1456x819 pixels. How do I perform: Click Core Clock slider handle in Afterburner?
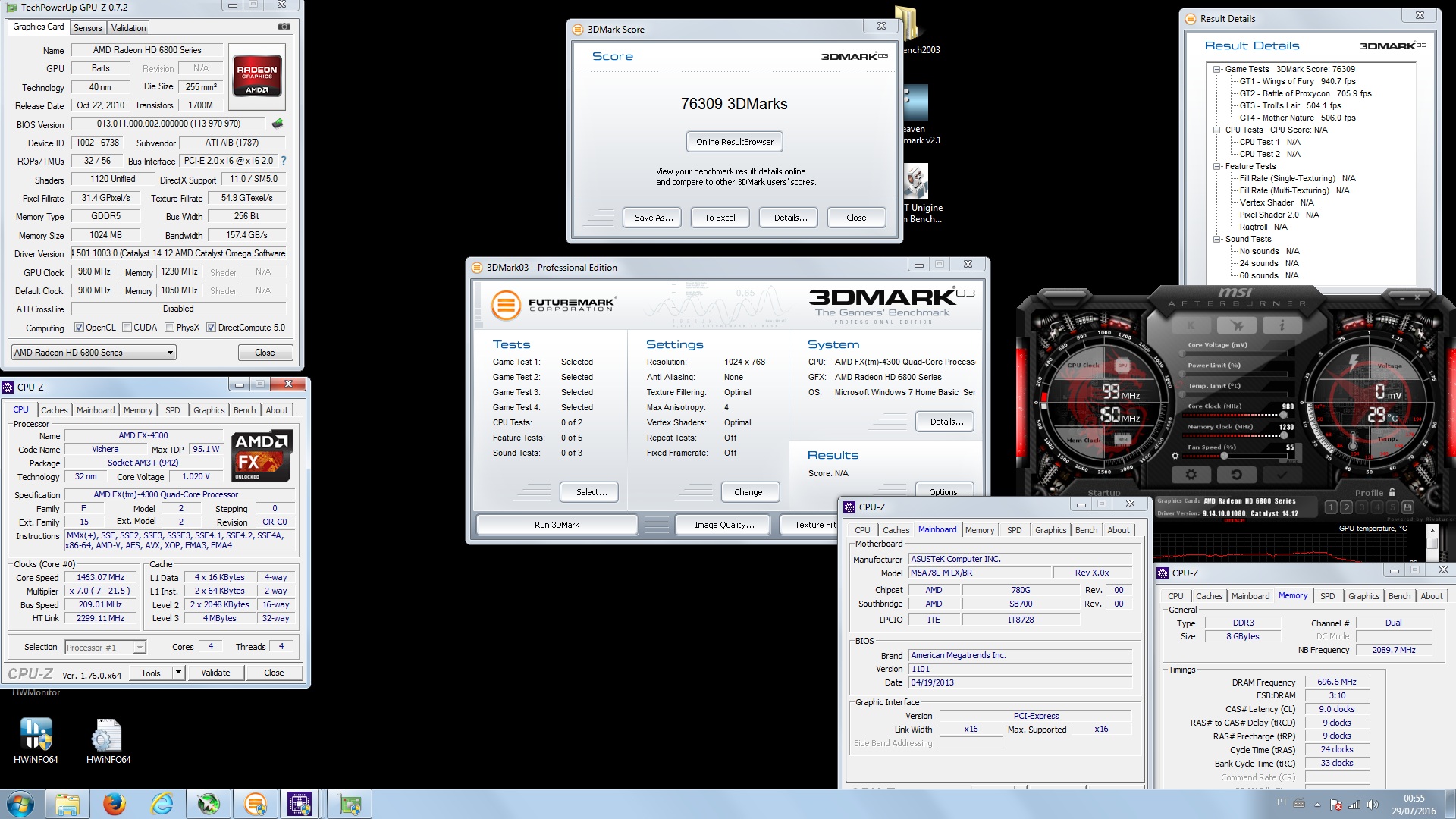pyautogui.click(x=1282, y=416)
